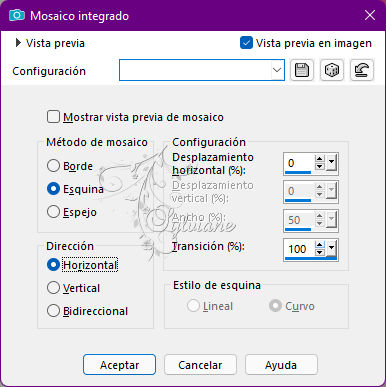
Task: Select the Borde mosaic method
Action: [x=53, y=166]
